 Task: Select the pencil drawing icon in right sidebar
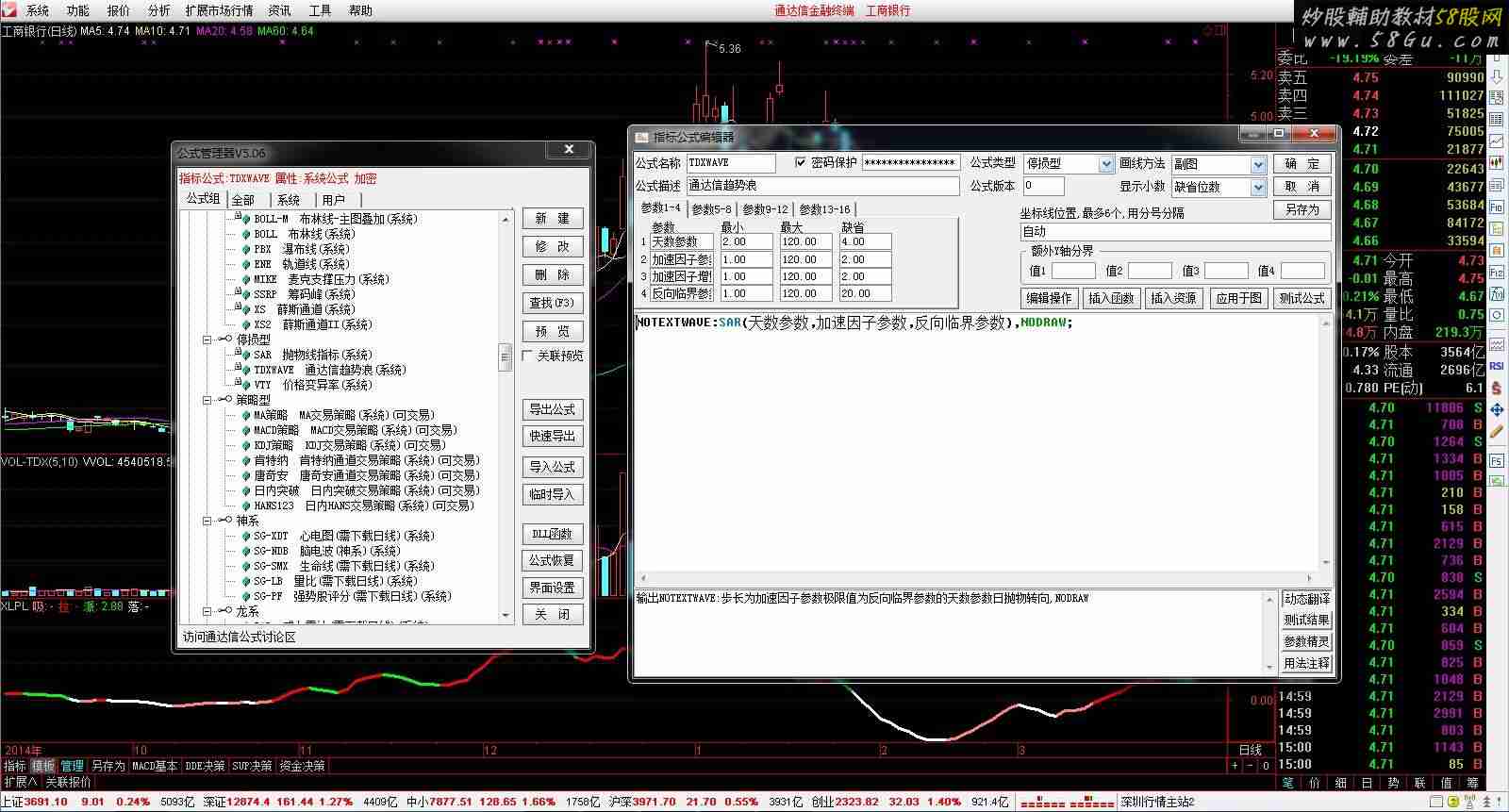coord(1496,432)
